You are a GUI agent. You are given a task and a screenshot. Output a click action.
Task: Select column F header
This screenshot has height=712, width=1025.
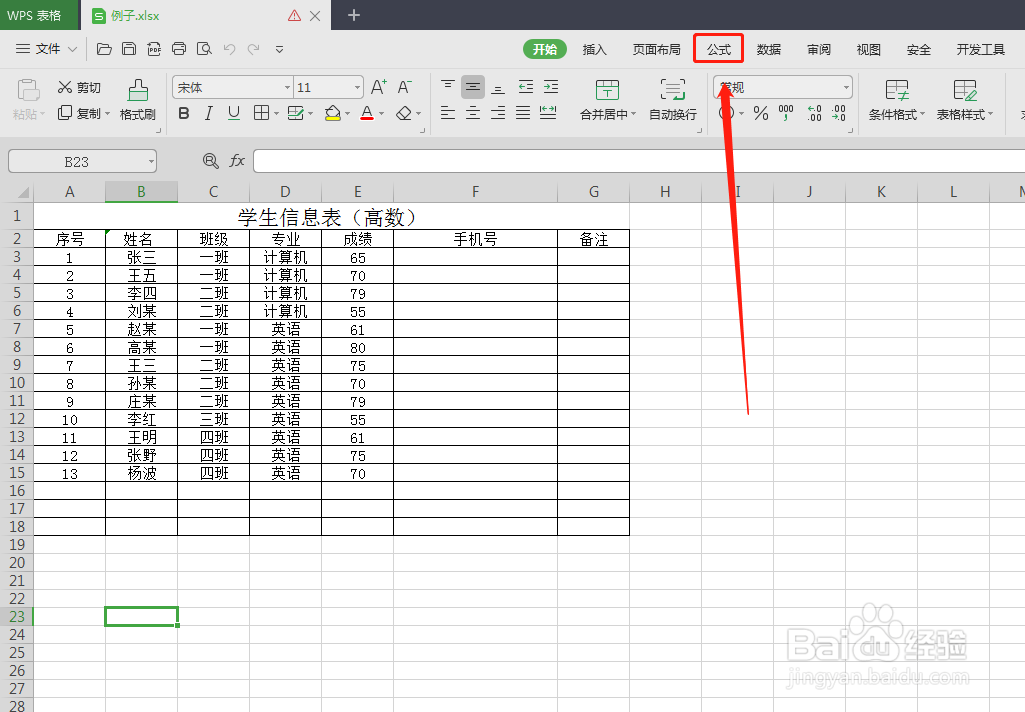click(x=475, y=192)
